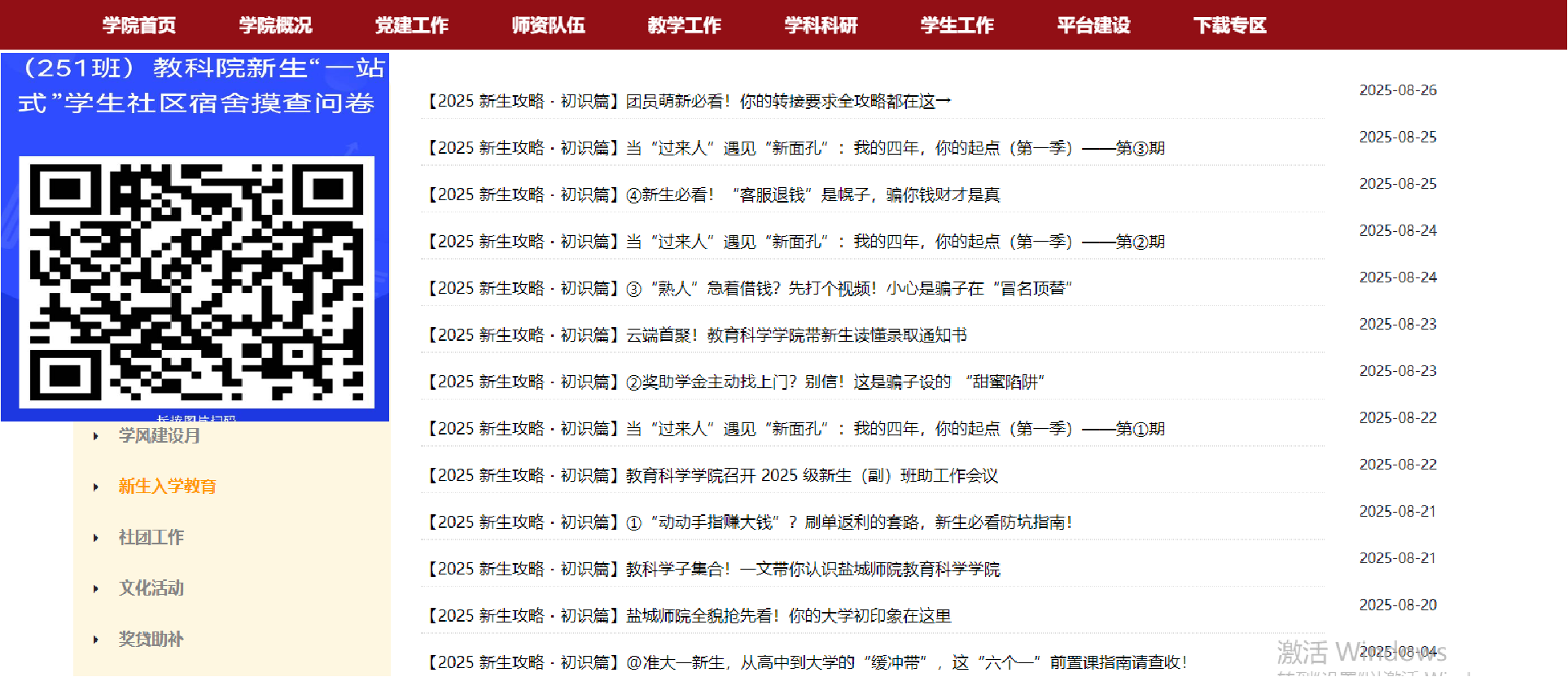Open the 学生工作 navigation menu
The width and height of the screenshot is (1568, 677).
click(x=957, y=25)
